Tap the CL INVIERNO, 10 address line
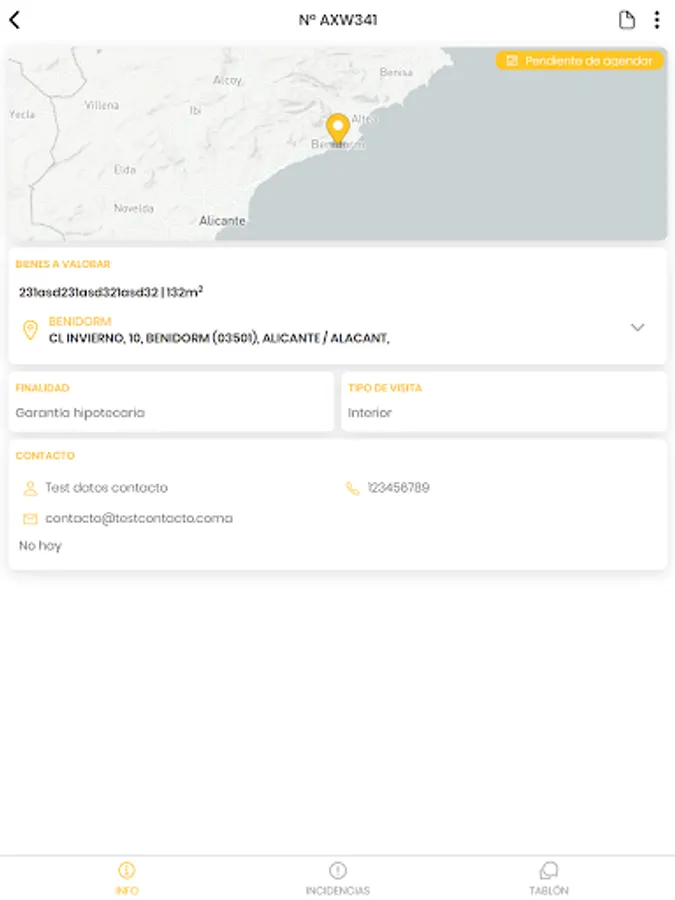 coord(219,339)
